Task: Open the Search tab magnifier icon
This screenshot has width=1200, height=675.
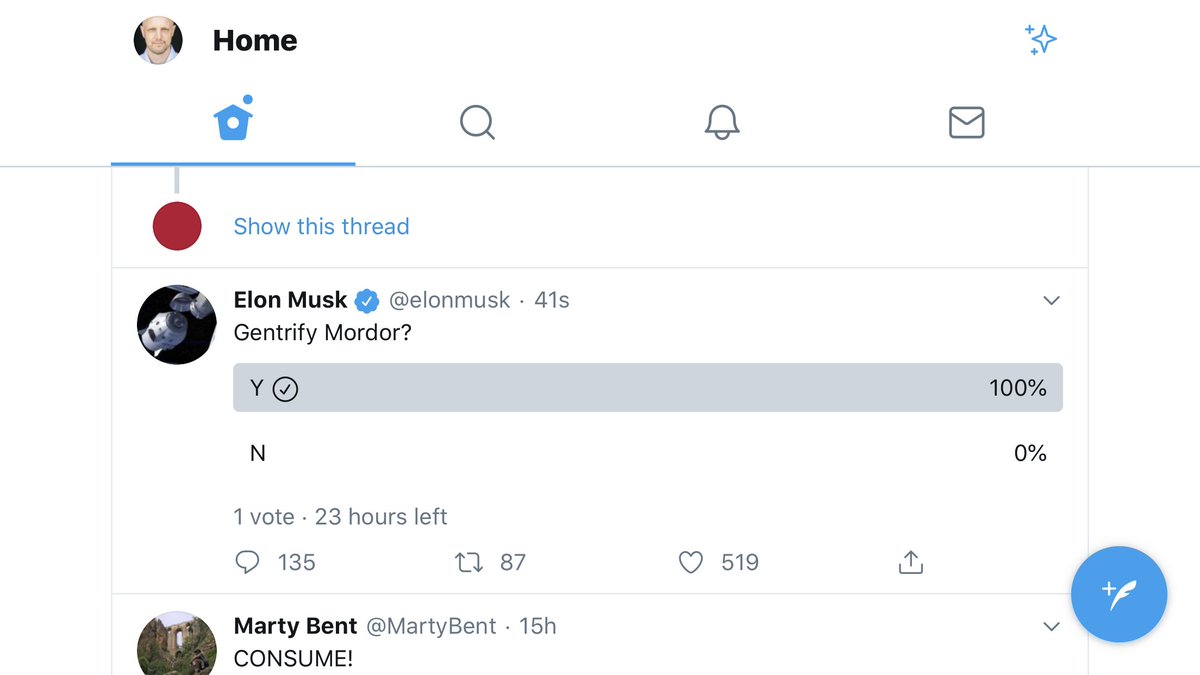Action: (x=477, y=123)
